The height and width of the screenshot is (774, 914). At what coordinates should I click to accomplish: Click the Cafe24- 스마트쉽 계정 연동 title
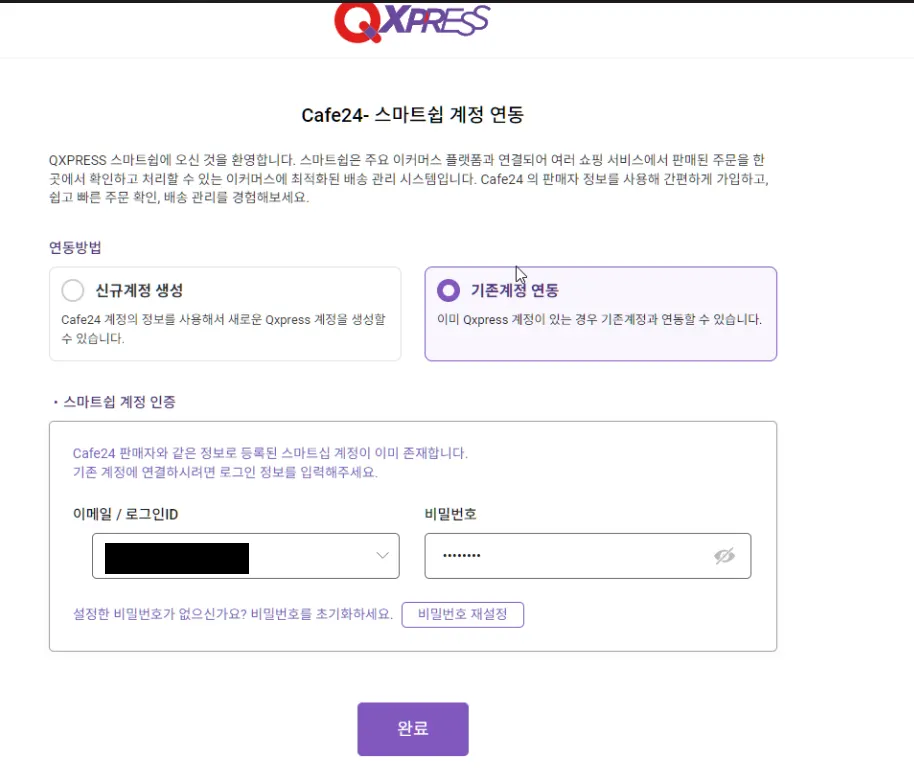click(413, 115)
